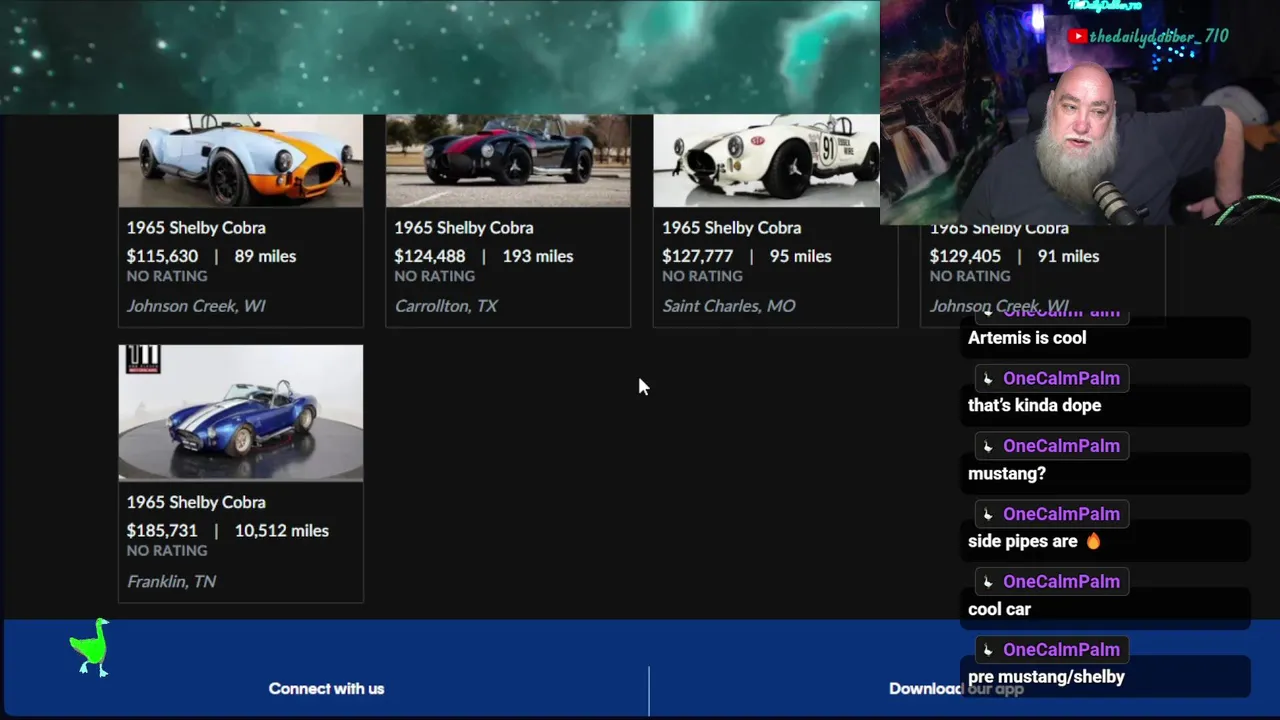Click the 'pre mustang/shelby' chat message

coord(1046,677)
